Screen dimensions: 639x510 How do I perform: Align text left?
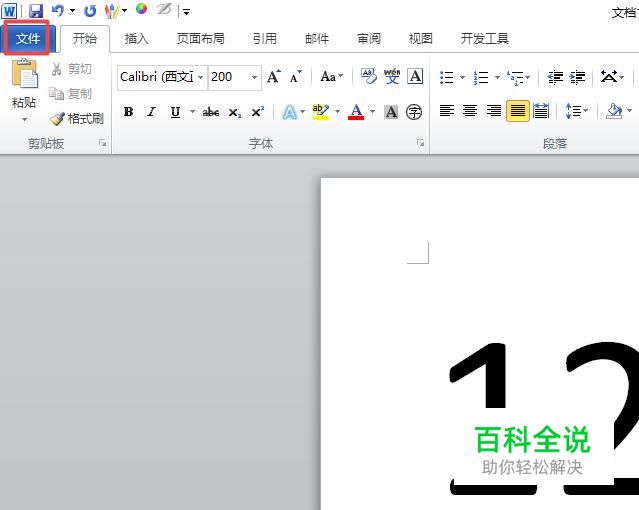coord(447,110)
